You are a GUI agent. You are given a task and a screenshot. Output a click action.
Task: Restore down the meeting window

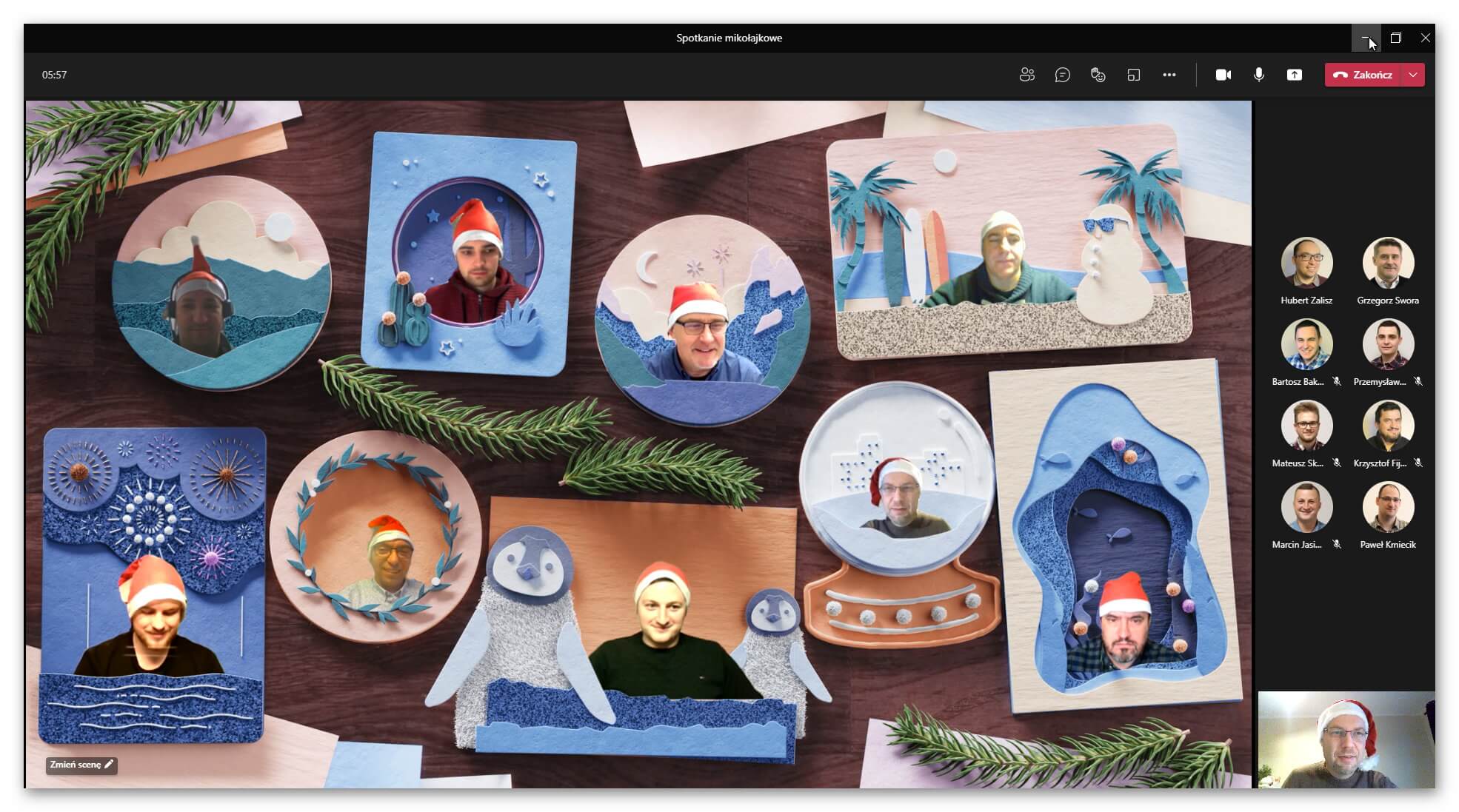[x=1395, y=38]
